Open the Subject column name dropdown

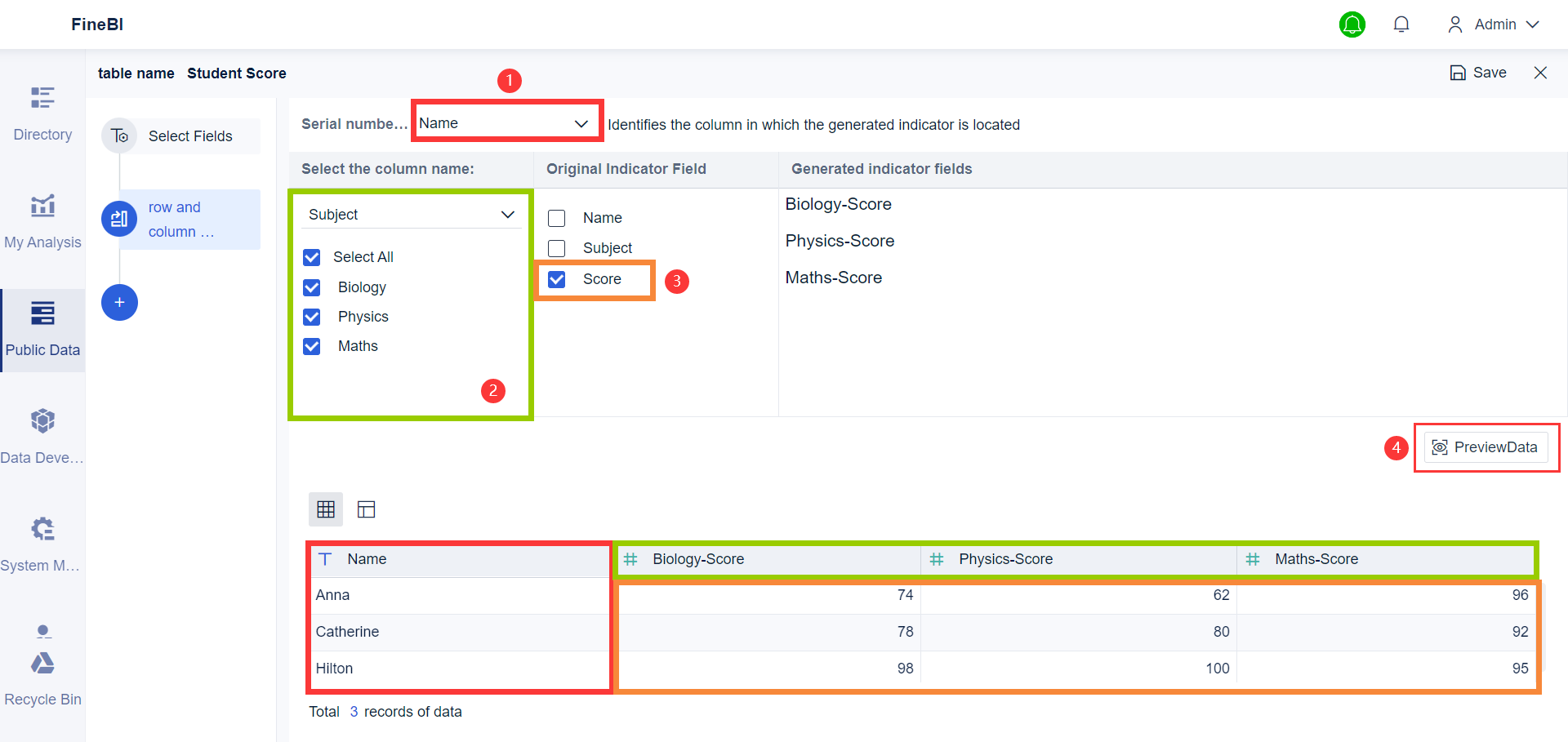(412, 214)
